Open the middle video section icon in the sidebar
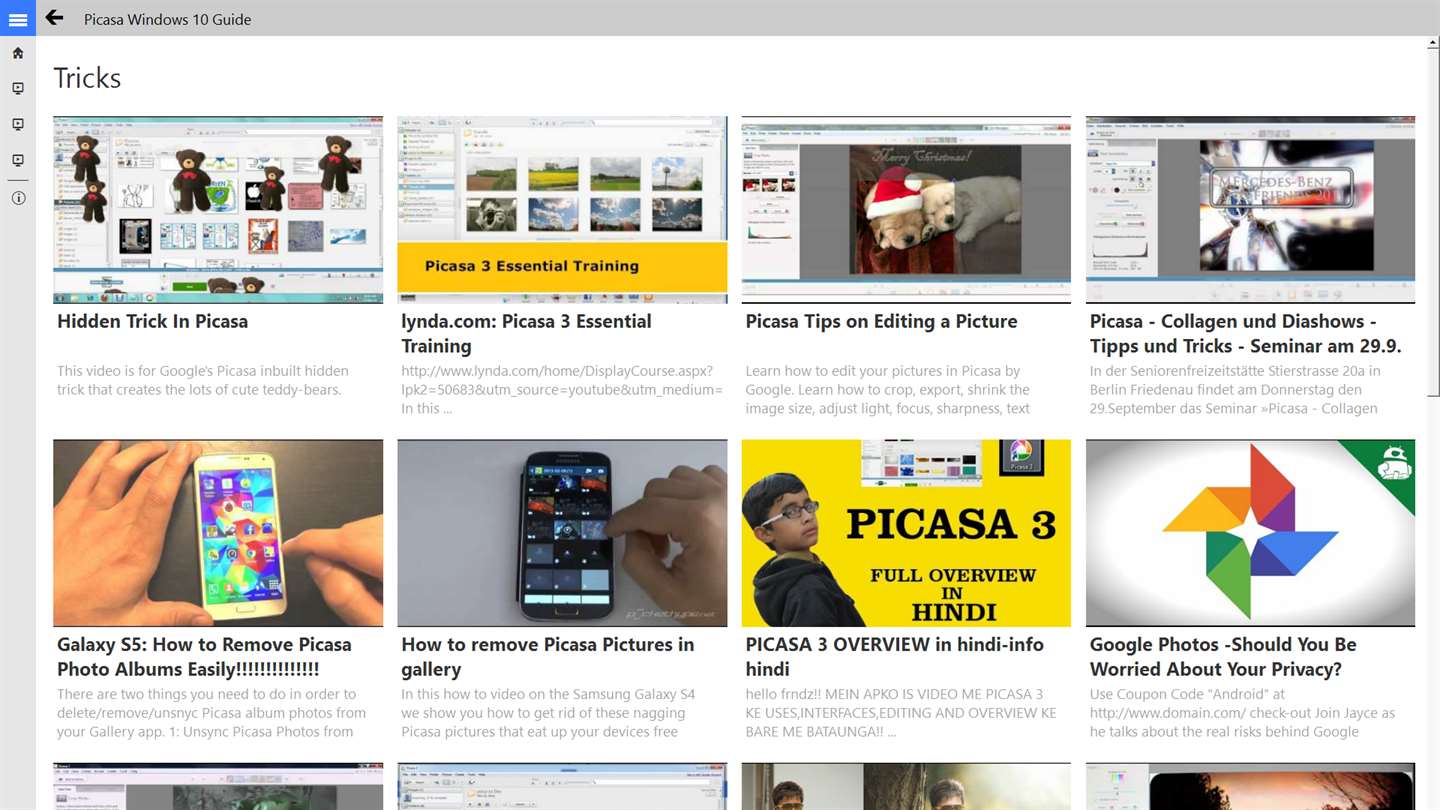Viewport: 1440px width, 810px height. point(18,125)
